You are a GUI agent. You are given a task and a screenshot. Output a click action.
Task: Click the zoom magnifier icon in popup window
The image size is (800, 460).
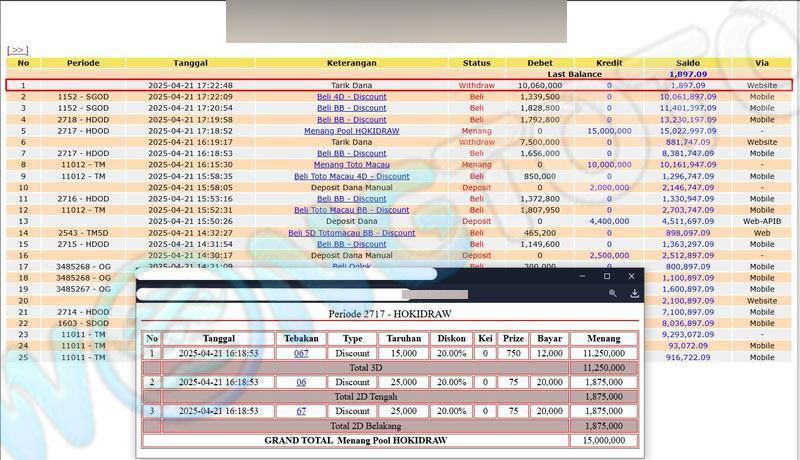(x=612, y=294)
